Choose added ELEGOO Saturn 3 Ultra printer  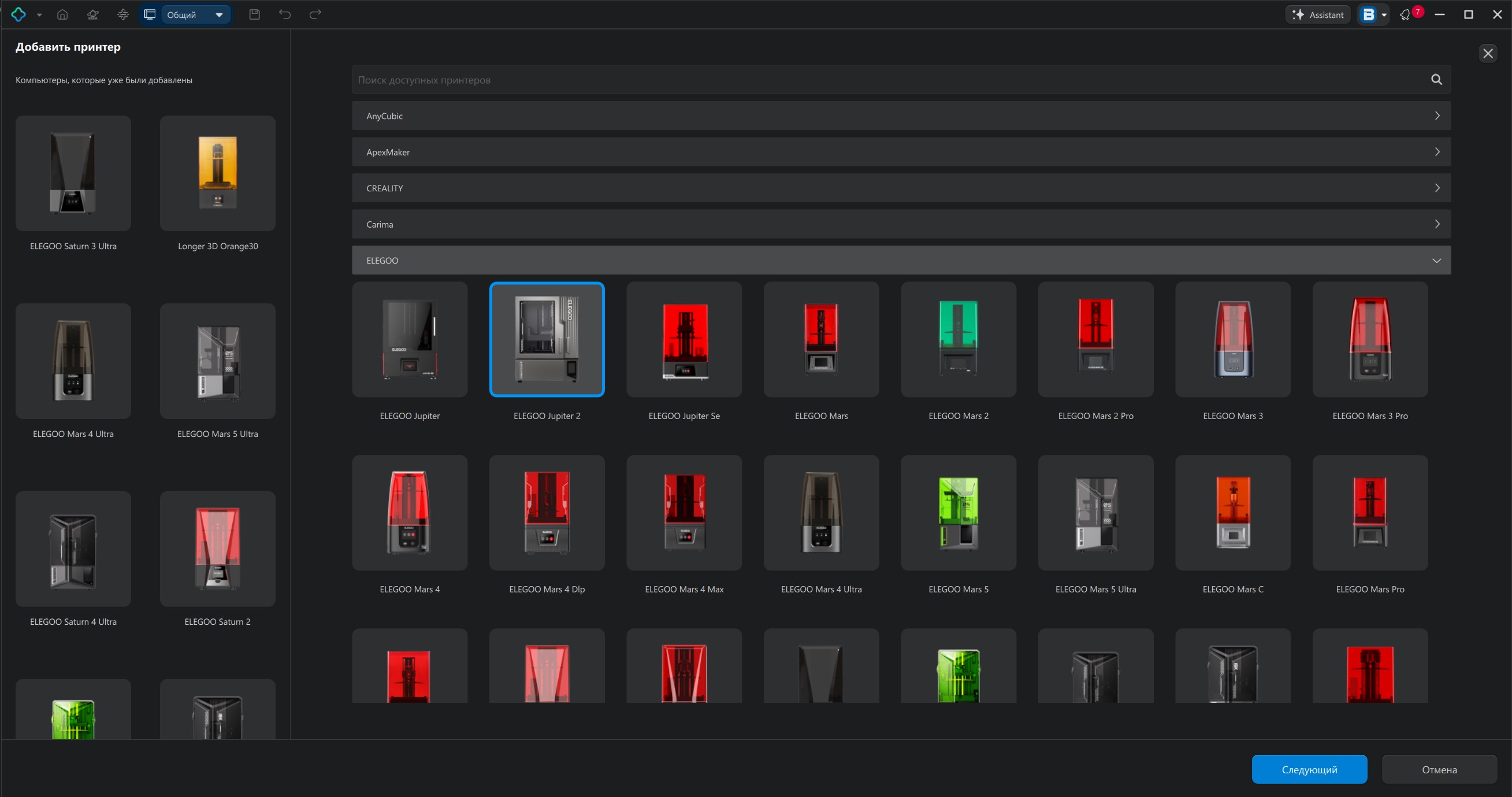[x=73, y=173]
